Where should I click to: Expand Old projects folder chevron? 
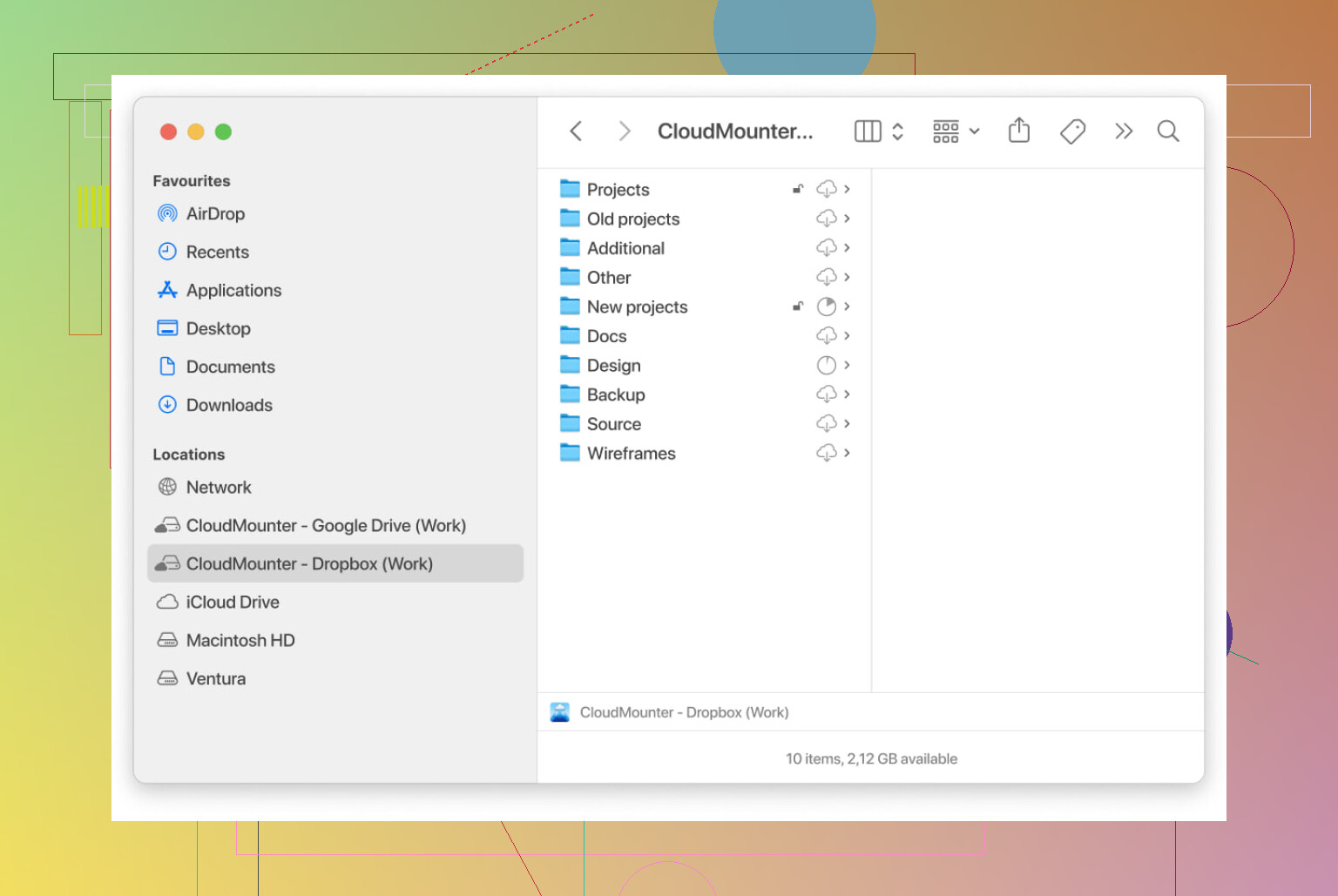(847, 219)
